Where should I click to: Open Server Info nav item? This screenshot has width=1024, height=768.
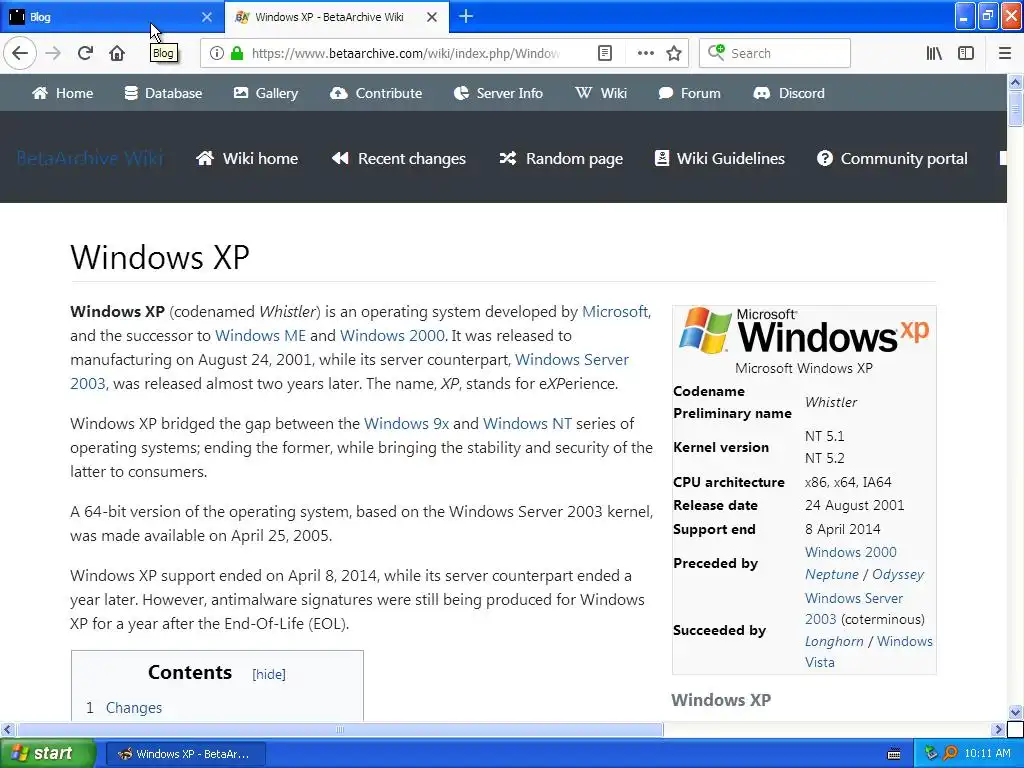coord(498,93)
